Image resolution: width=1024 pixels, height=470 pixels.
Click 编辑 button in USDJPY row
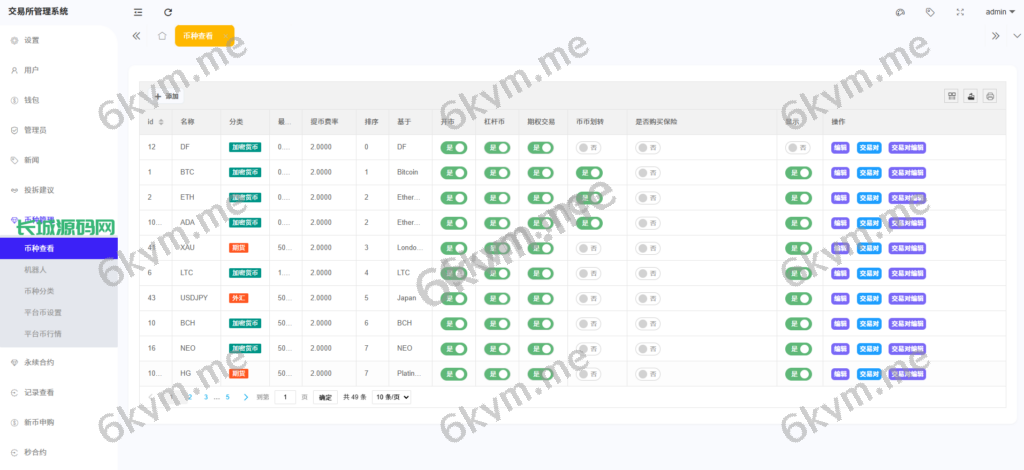[x=840, y=298]
